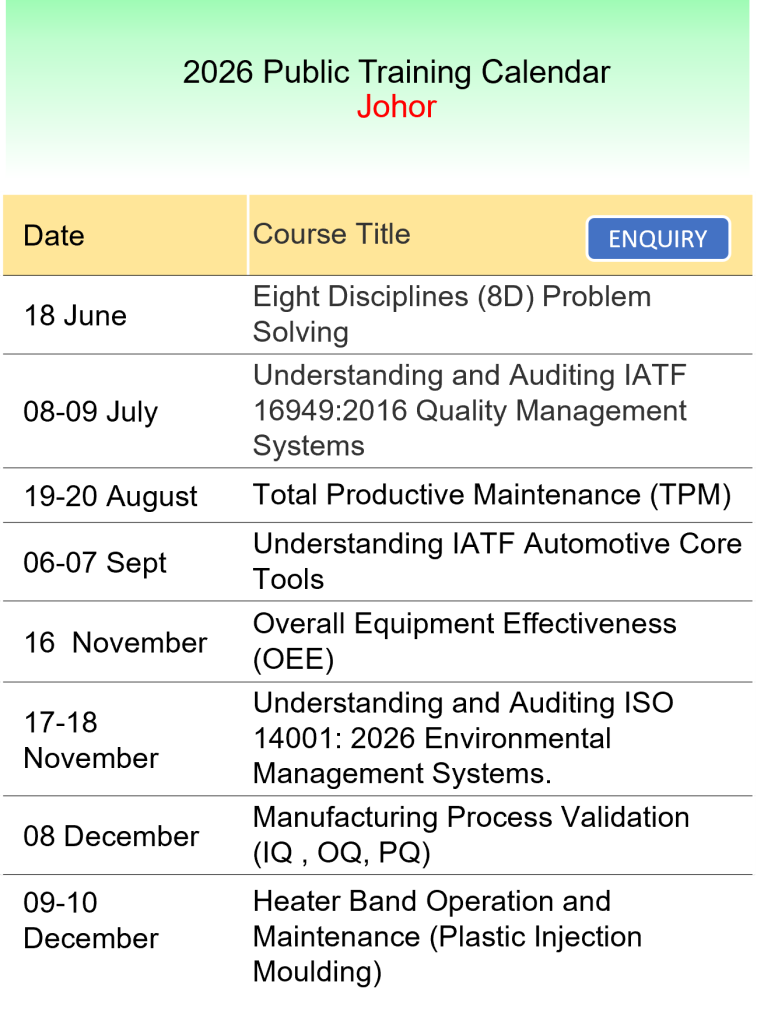Click the blue ENQUIRY button
757x1024 pixels.
click(x=658, y=239)
